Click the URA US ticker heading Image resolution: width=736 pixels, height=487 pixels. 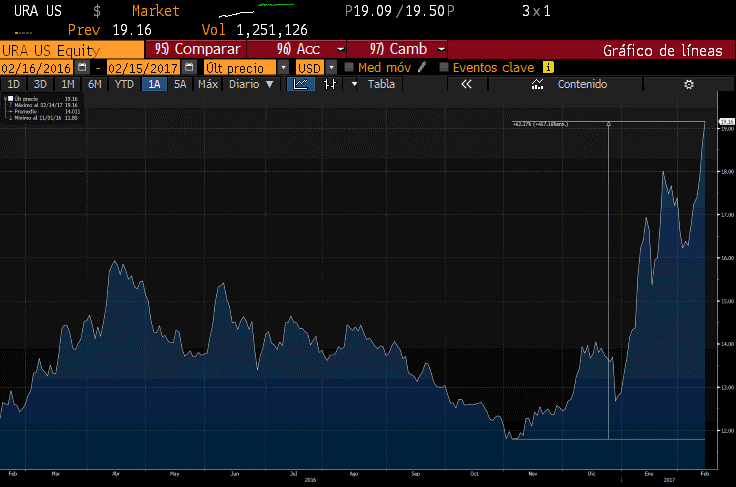38,11
